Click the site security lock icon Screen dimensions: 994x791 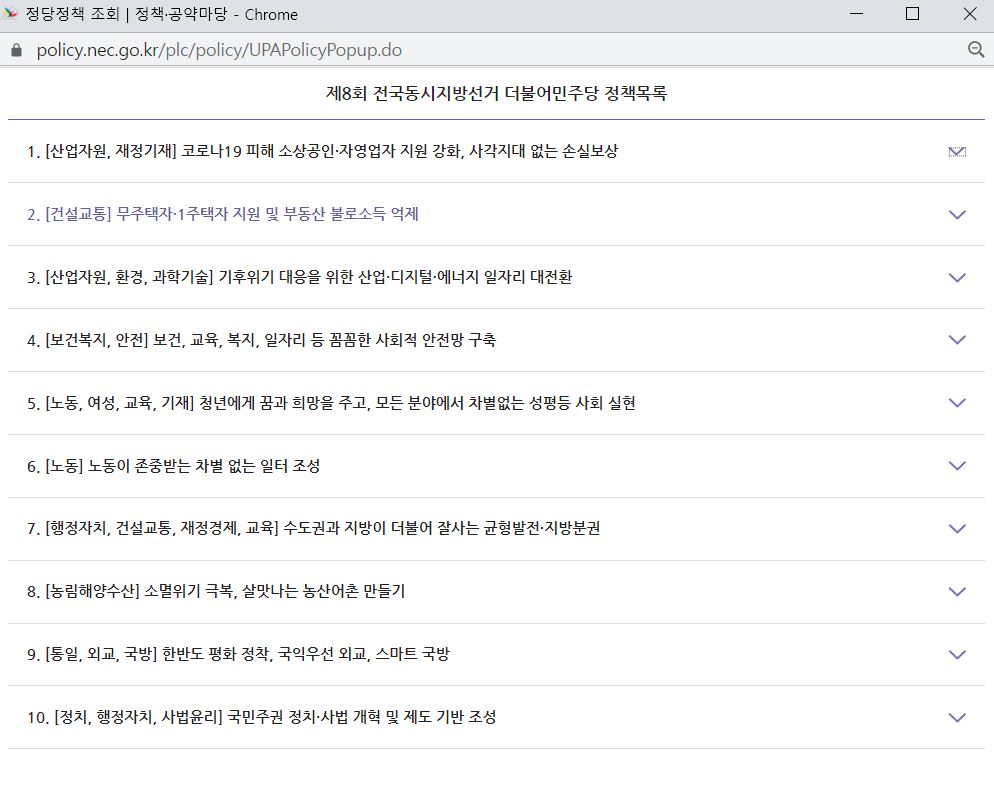pos(16,50)
